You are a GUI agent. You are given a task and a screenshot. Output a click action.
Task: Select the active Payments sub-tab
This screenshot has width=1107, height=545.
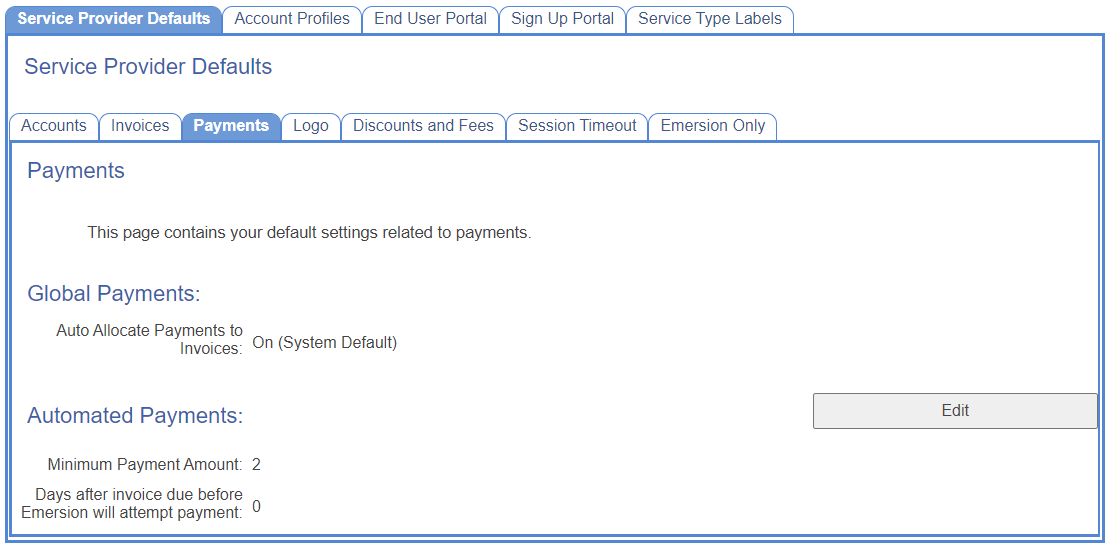(231, 126)
